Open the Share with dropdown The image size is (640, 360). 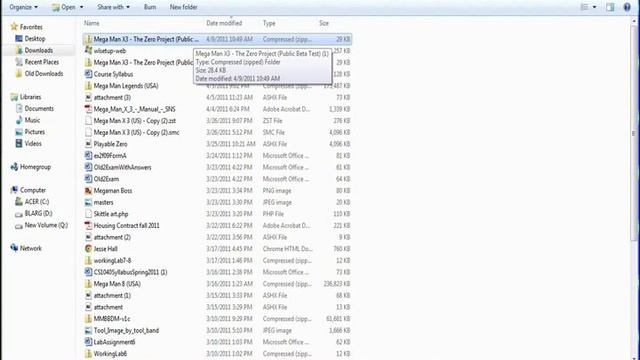(x=113, y=7)
